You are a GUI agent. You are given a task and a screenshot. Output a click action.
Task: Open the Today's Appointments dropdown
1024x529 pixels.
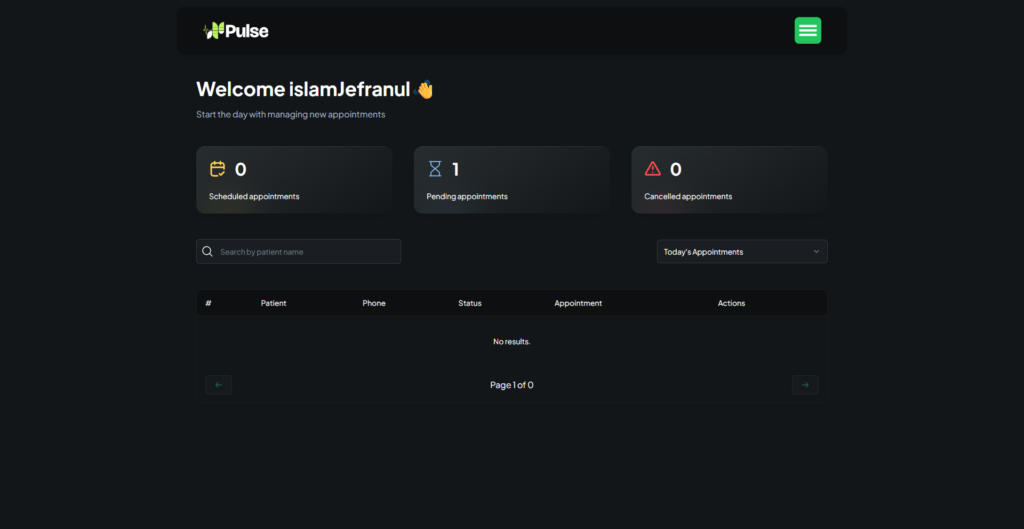tap(741, 252)
